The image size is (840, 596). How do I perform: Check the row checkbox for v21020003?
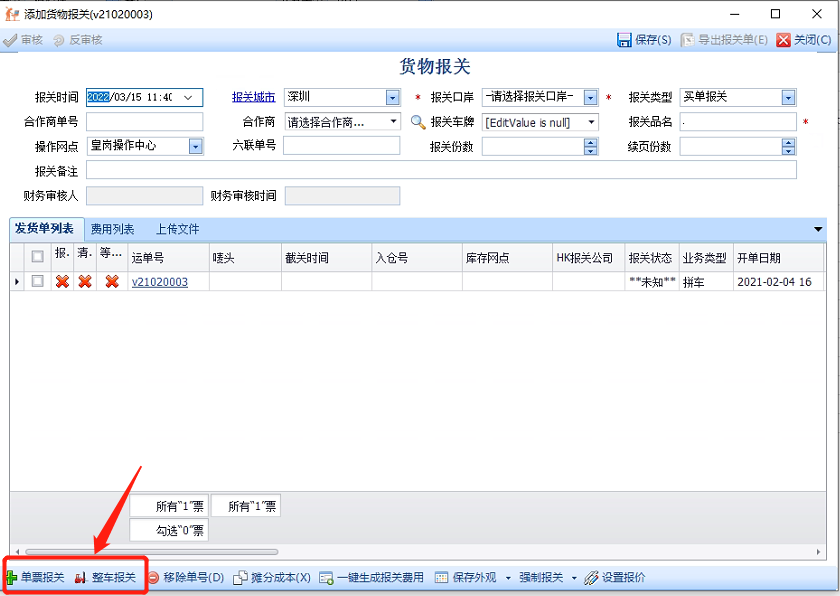[x=37, y=282]
